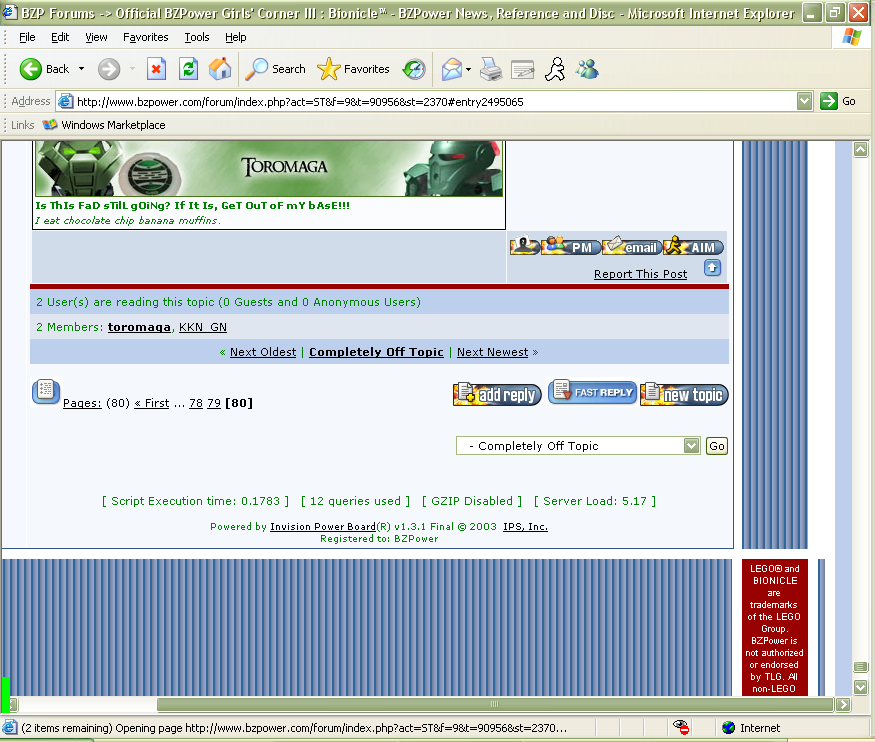Viewport: 875px width, 742px height.
Task: Stop loading with the red X icon
Action: (156, 69)
